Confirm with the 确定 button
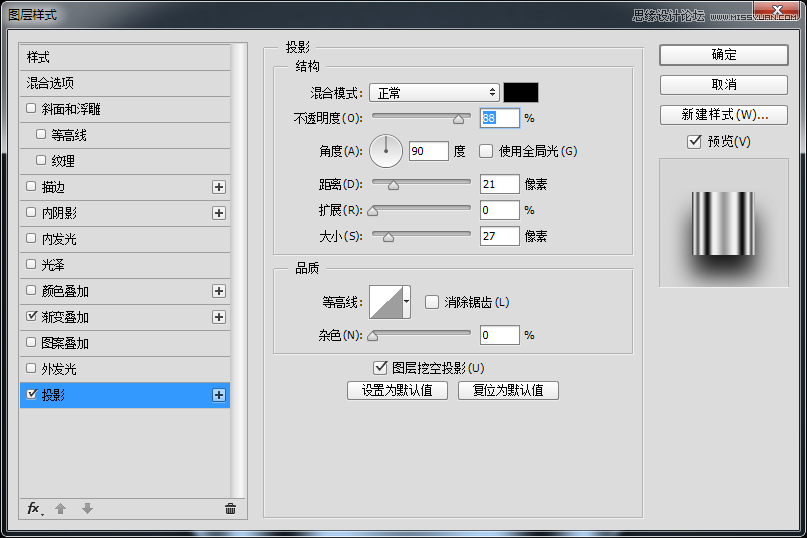Image resolution: width=807 pixels, height=538 pixels. [x=724, y=55]
